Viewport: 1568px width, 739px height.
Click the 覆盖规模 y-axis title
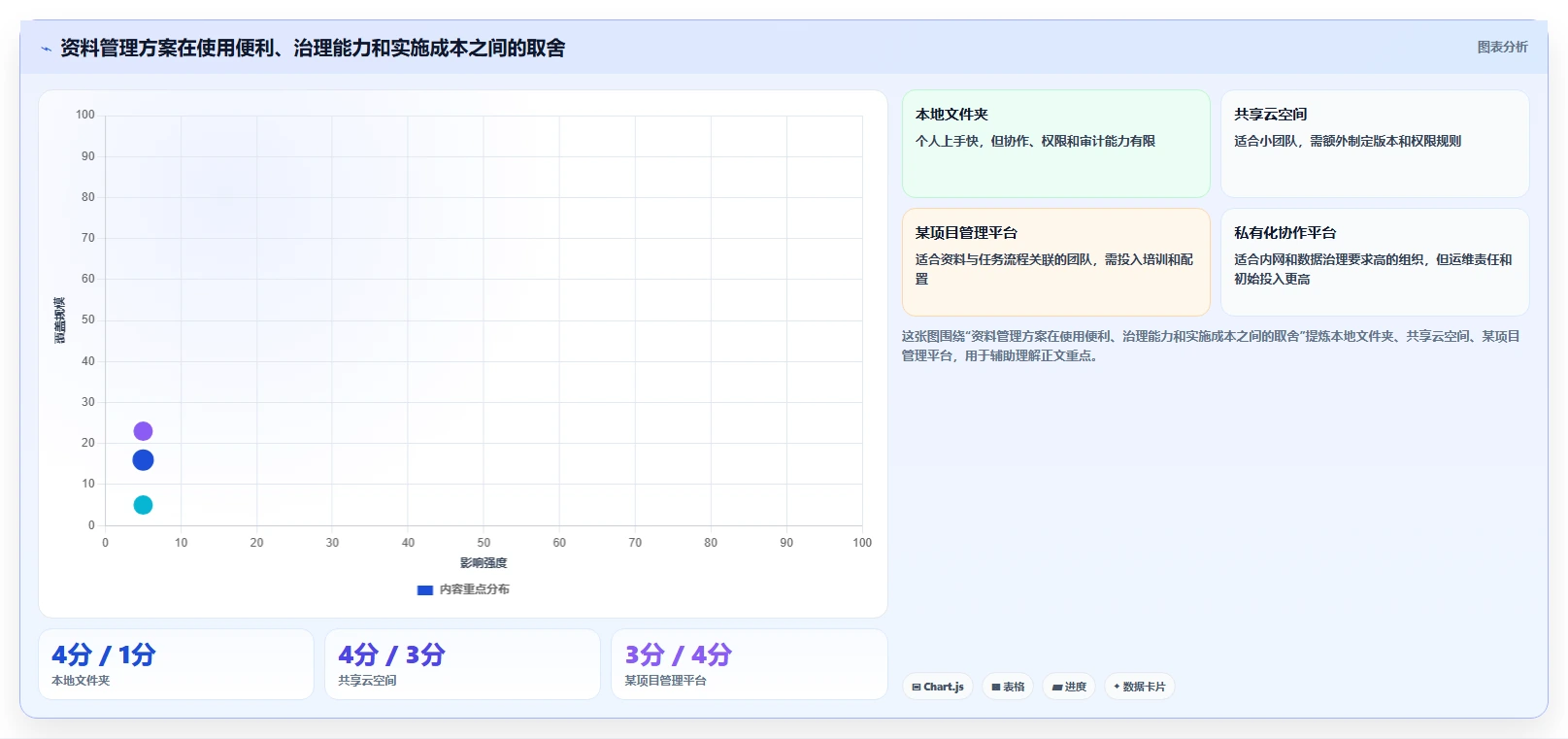click(59, 320)
